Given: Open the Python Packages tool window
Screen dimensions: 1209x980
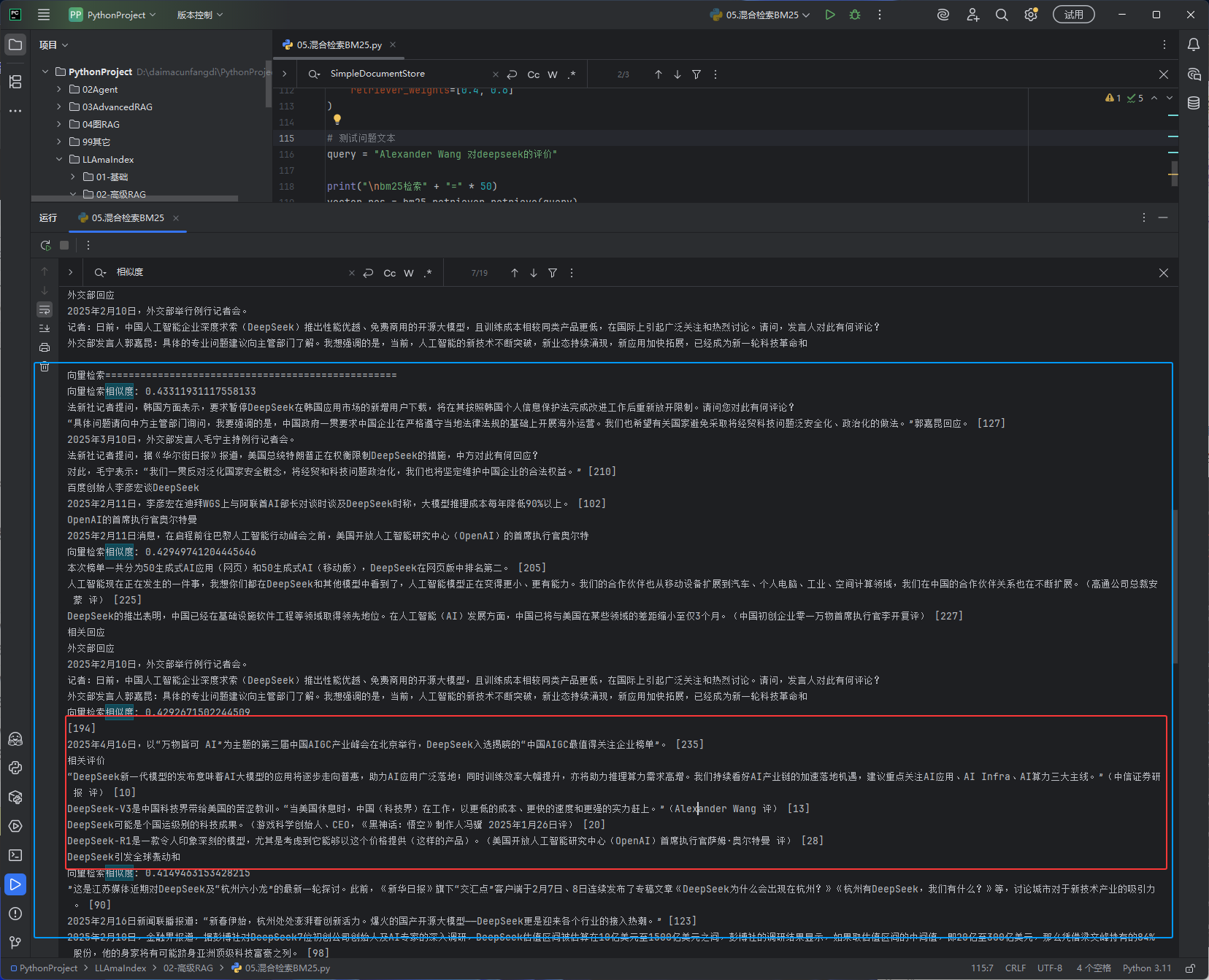Looking at the screenshot, I should pos(15,797).
